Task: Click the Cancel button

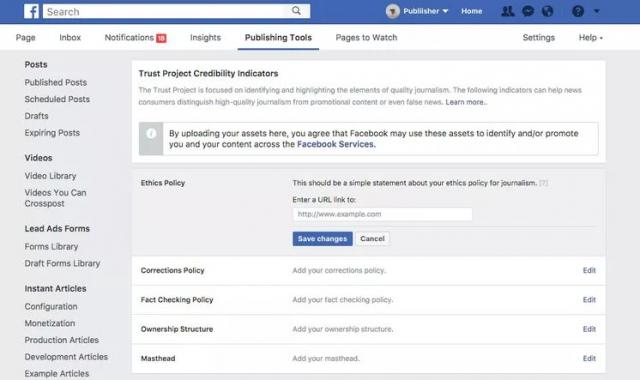Action: (372, 239)
